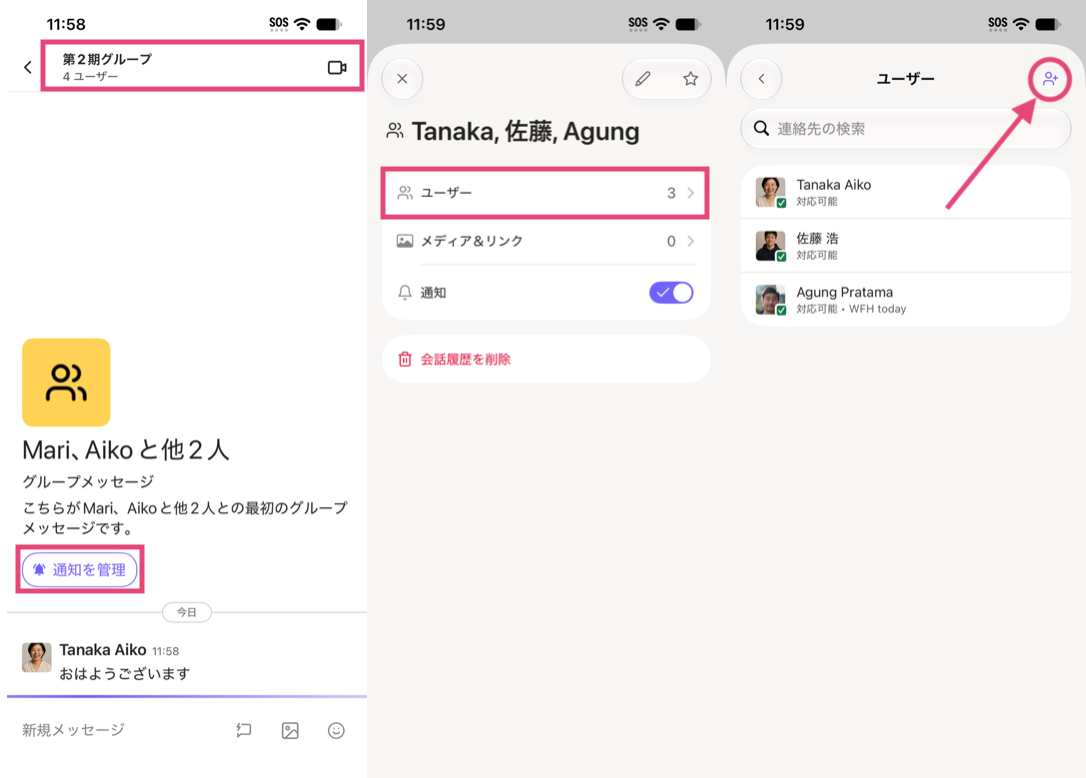Screen dimensions: 1086x778
Task: Click the people icon in the ユーザー row
Action: tap(404, 193)
